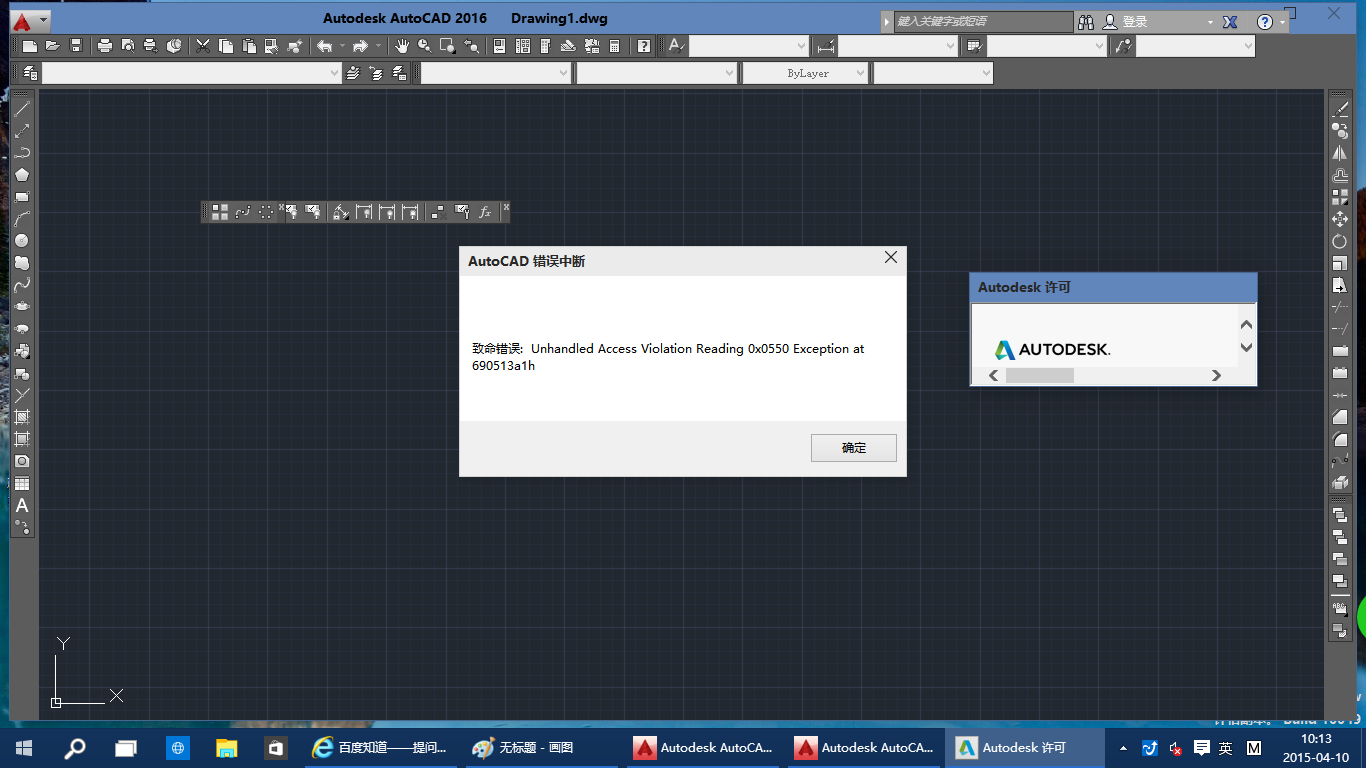The width and height of the screenshot is (1366, 768).
Task: Click the Redo arrow icon
Action: point(360,46)
